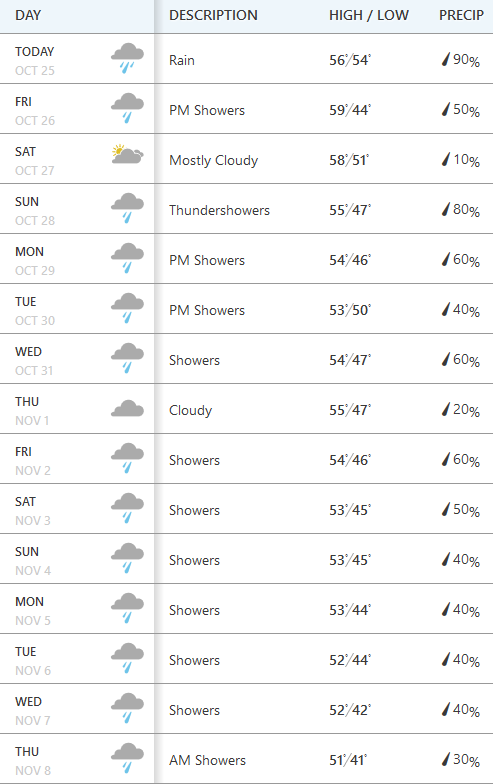Open the Thundershowers forecast row
The width and height of the screenshot is (493, 784).
click(246, 208)
